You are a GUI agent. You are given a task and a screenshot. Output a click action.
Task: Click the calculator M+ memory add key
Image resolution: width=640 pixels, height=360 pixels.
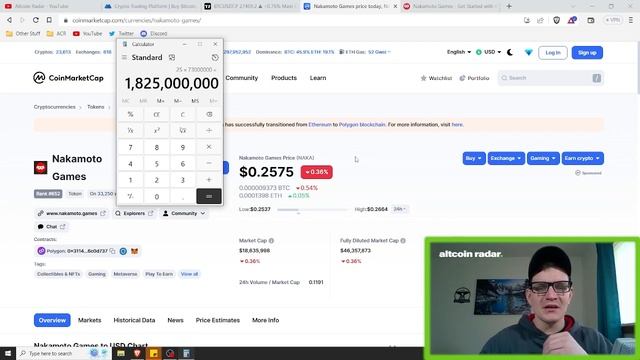click(x=160, y=101)
